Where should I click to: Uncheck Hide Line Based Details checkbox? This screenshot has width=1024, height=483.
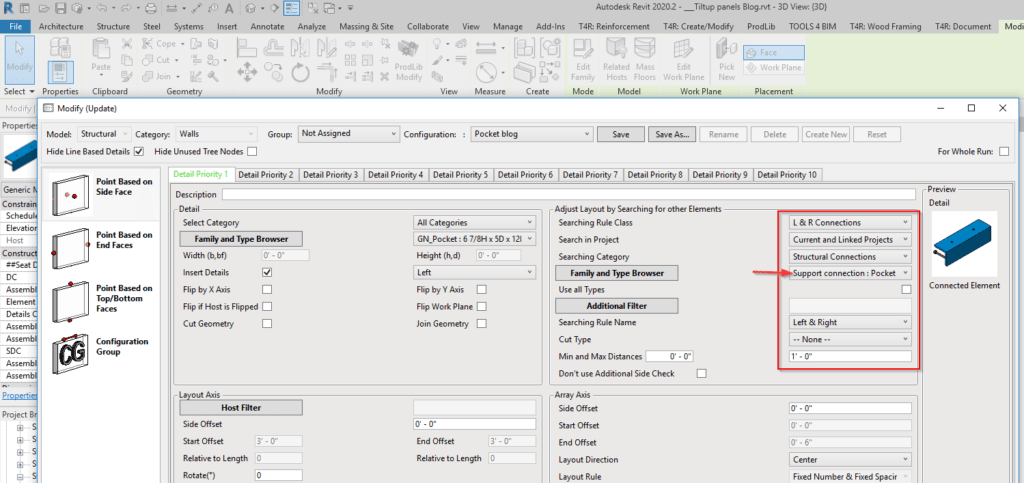coord(138,151)
